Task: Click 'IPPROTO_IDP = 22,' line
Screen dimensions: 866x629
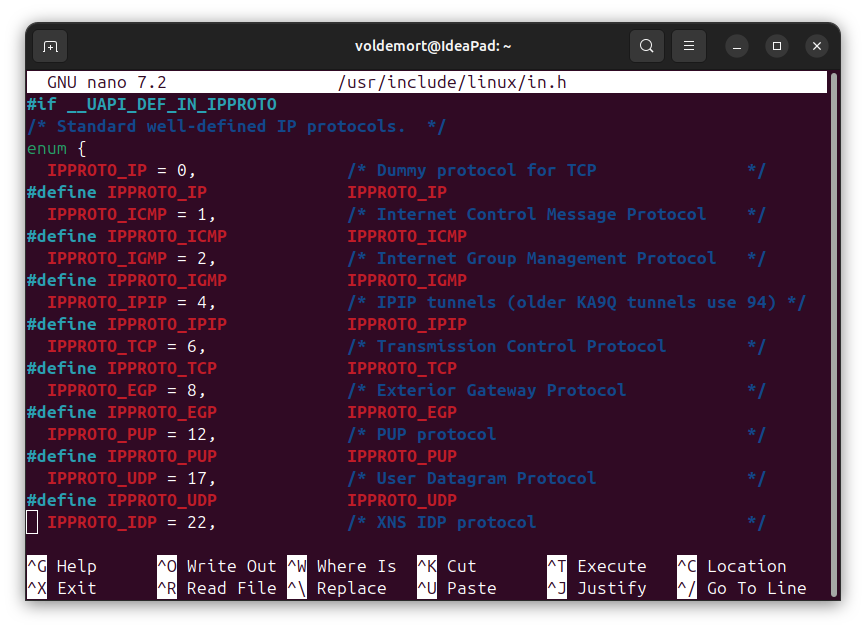Action: (x=131, y=522)
